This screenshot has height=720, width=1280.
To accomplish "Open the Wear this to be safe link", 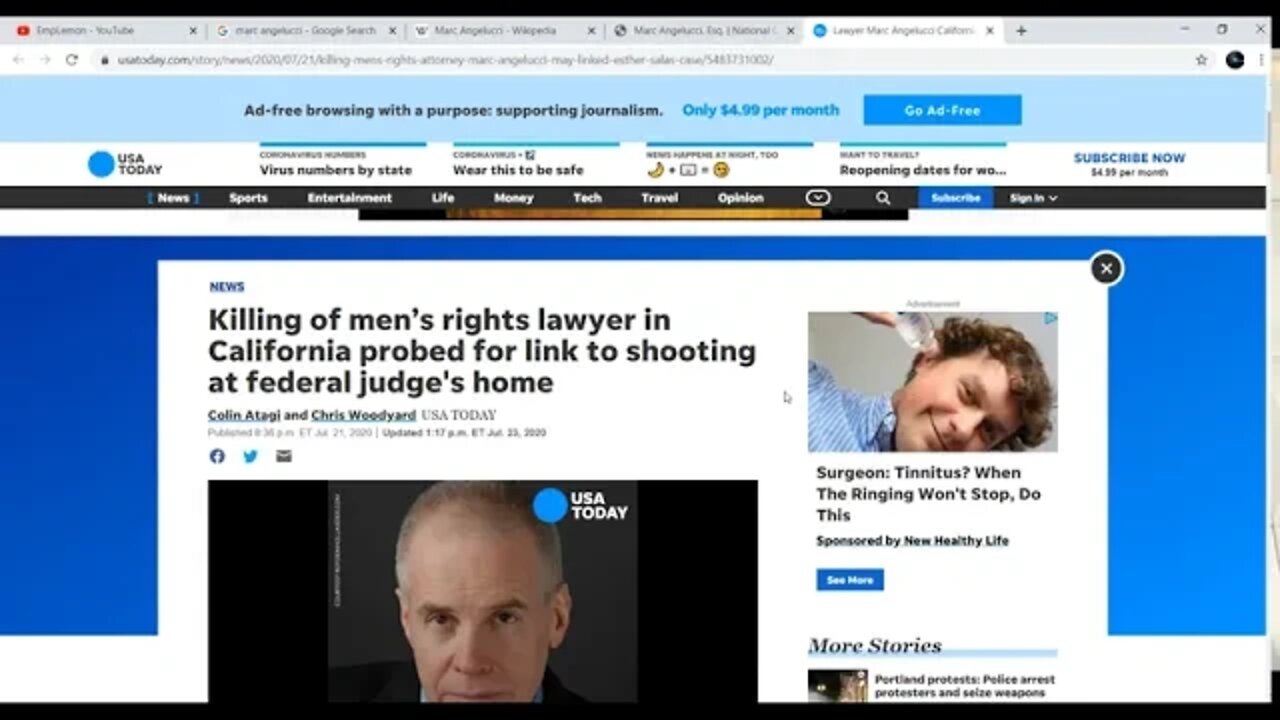I will coord(518,170).
